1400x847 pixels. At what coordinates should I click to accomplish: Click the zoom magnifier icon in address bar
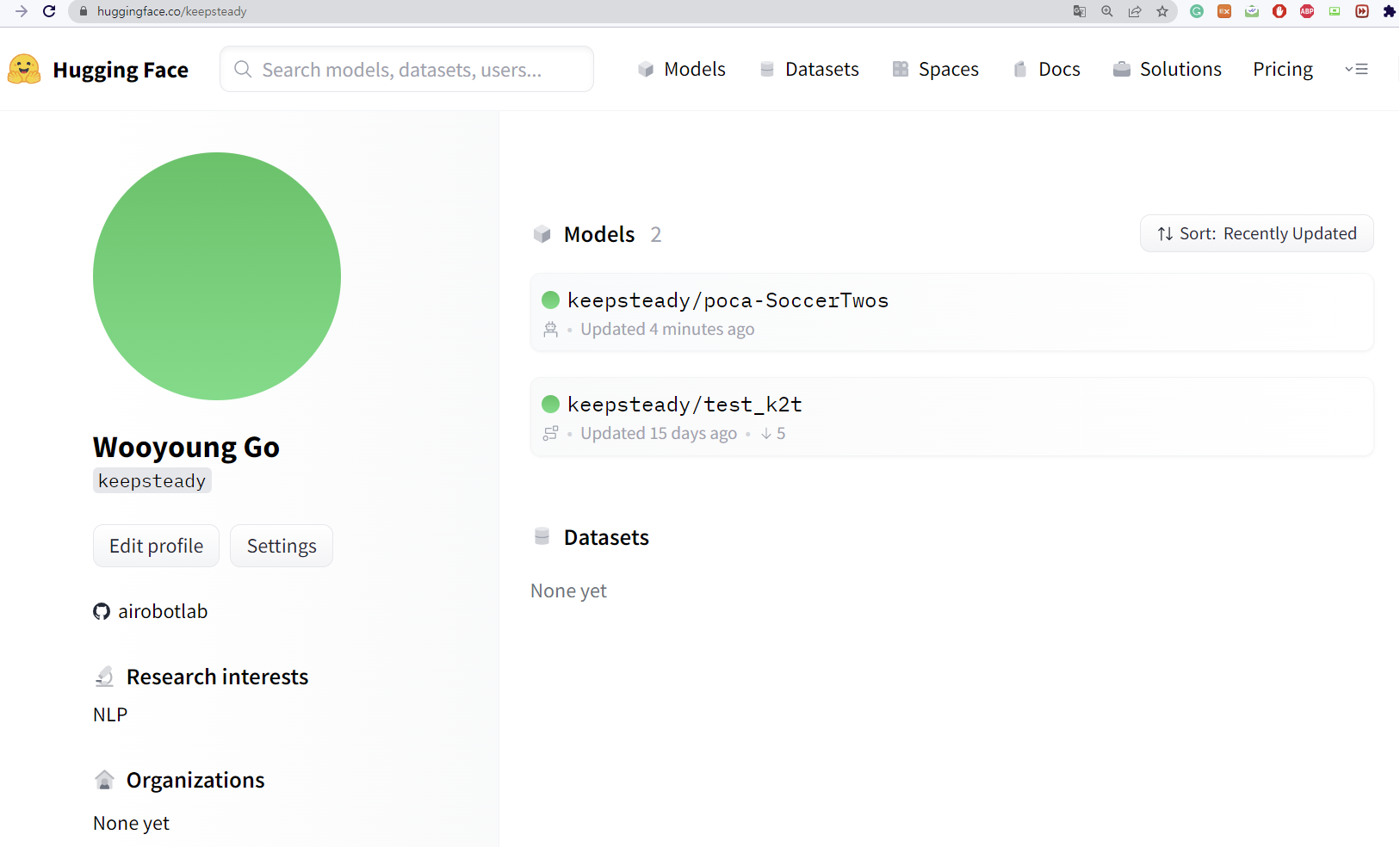point(1107,11)
